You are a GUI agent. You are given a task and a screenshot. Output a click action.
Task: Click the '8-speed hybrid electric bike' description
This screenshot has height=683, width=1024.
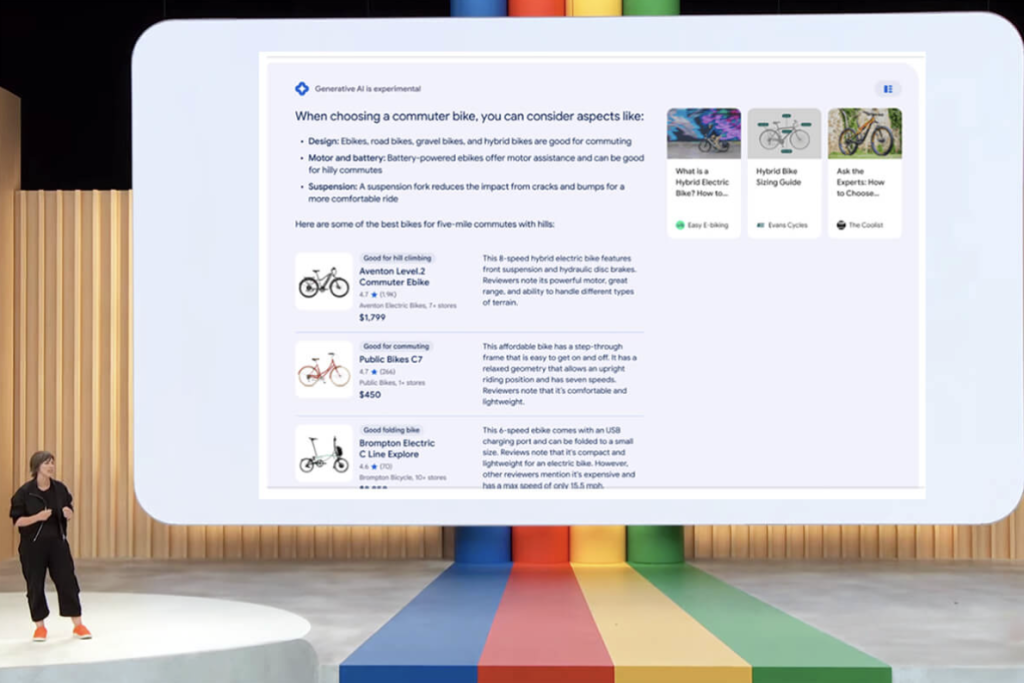559,280
